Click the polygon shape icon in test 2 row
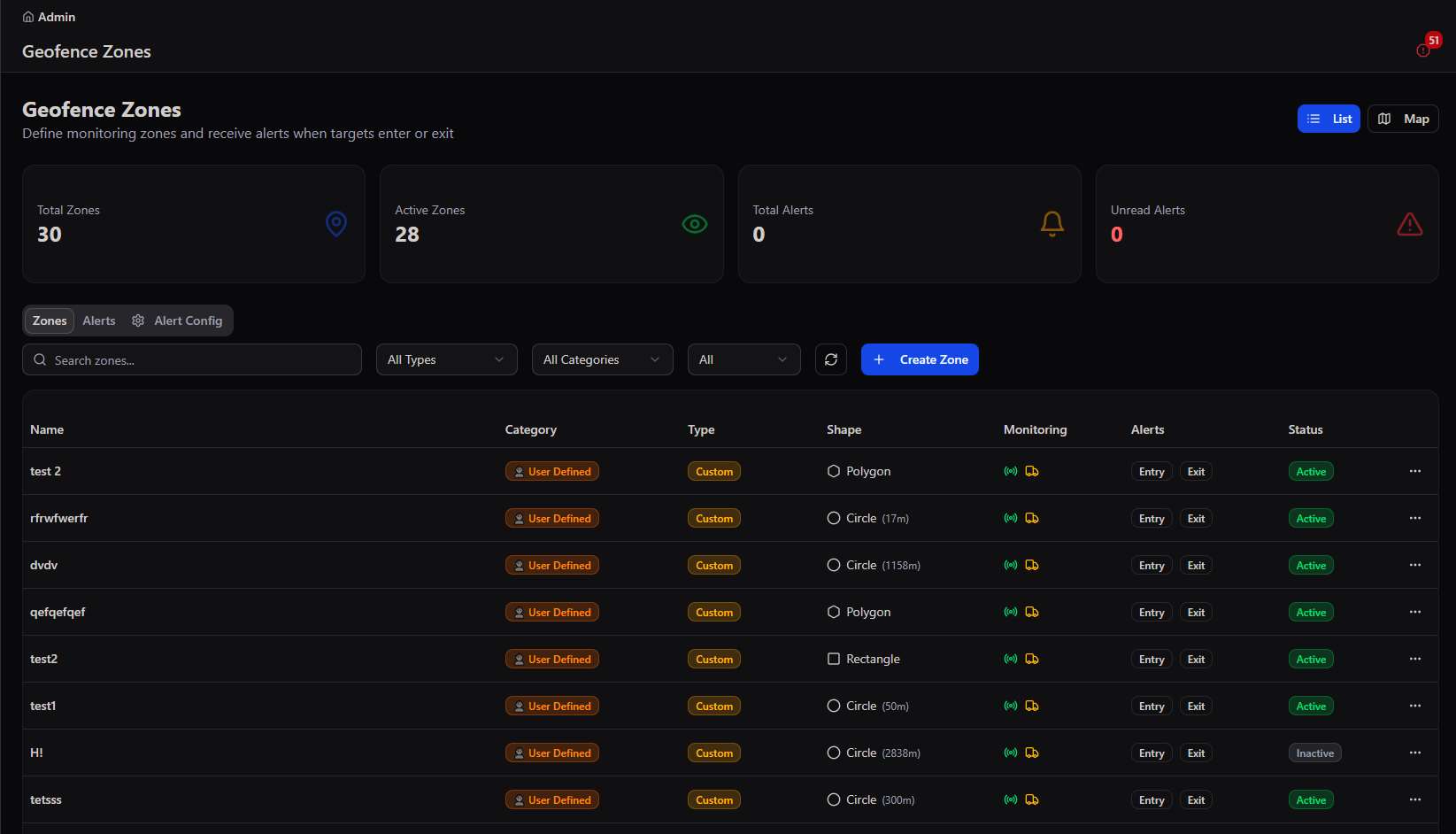1456x834 pixels. pos(834,471)
